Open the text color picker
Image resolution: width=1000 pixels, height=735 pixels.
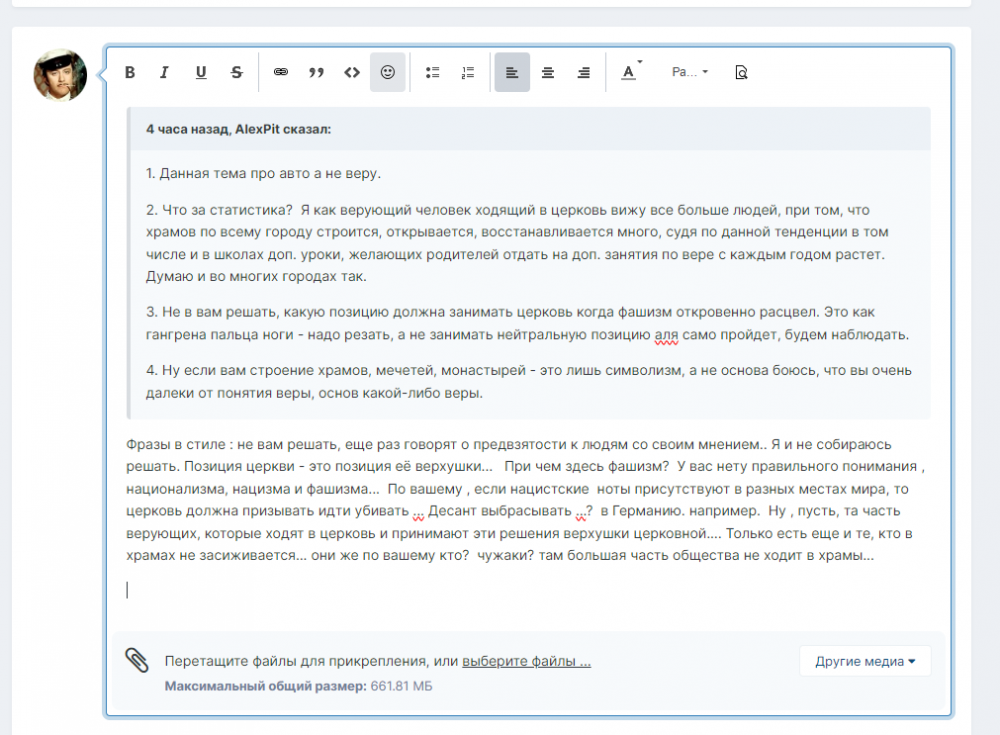(629, 72)
